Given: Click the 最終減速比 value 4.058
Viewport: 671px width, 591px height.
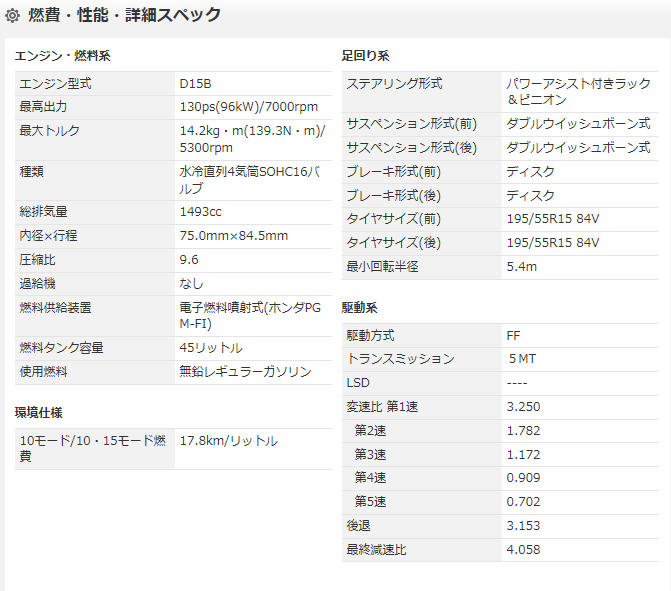Looking at the screenshot, I should pos(523,549).
